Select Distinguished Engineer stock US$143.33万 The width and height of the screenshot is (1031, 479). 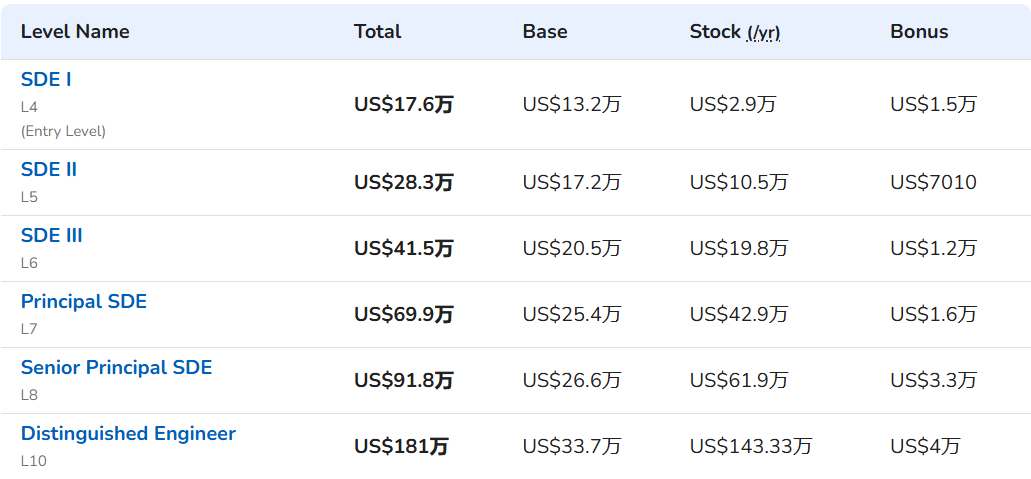pos(751,446)
